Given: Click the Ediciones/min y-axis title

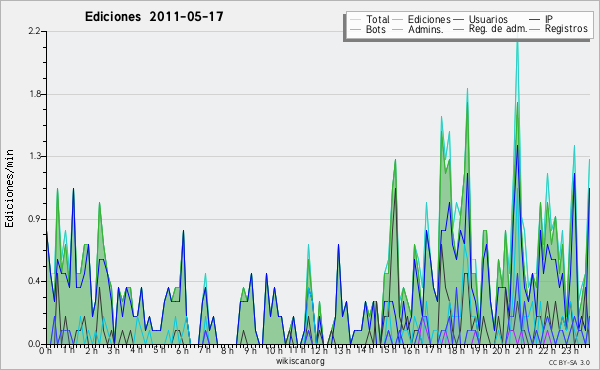Looking at the screenshot, I should point(9,188).
